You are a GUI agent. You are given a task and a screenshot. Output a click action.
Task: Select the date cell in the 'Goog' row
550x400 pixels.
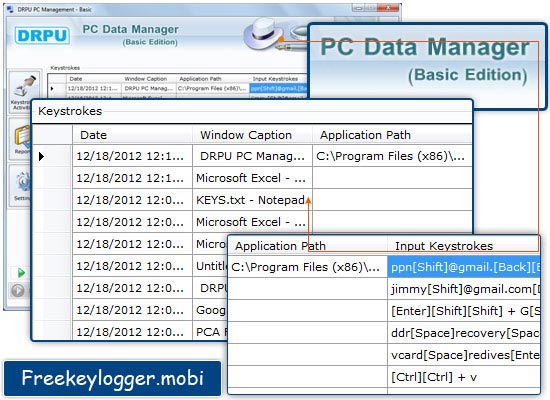(x=132, y=310)
